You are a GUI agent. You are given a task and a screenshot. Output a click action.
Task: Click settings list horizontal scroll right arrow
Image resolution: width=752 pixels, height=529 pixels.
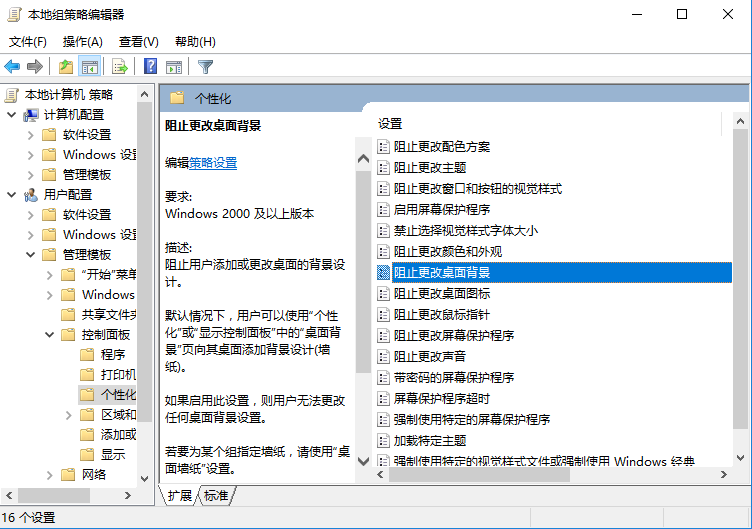[x=724, y=474]
